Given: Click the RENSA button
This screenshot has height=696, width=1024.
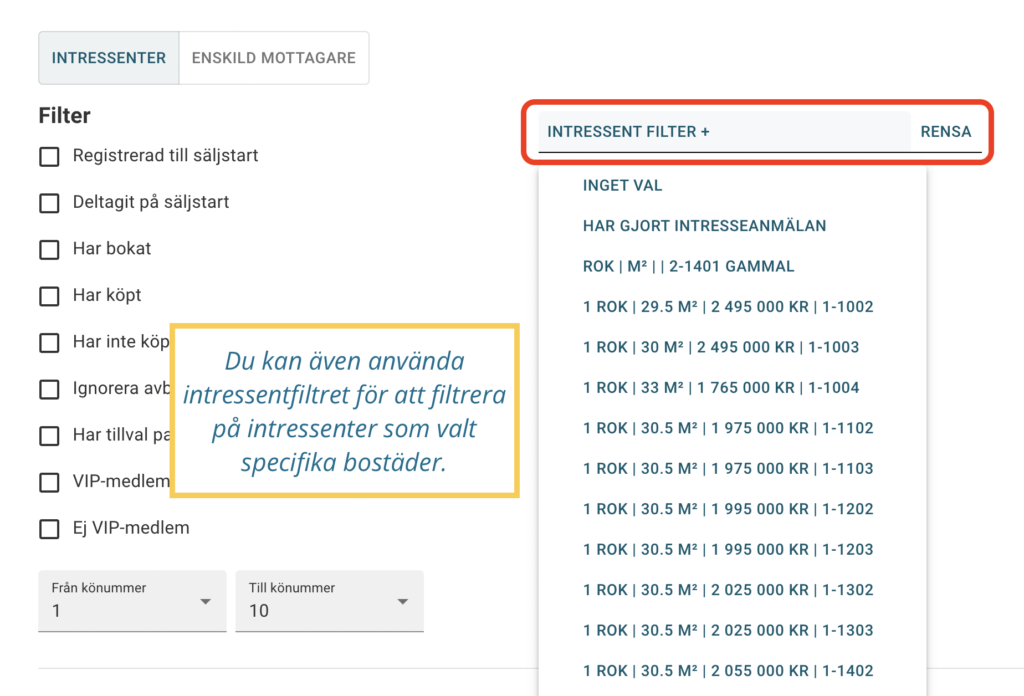Looking at the screenshot, I should (x=945, y=131).
